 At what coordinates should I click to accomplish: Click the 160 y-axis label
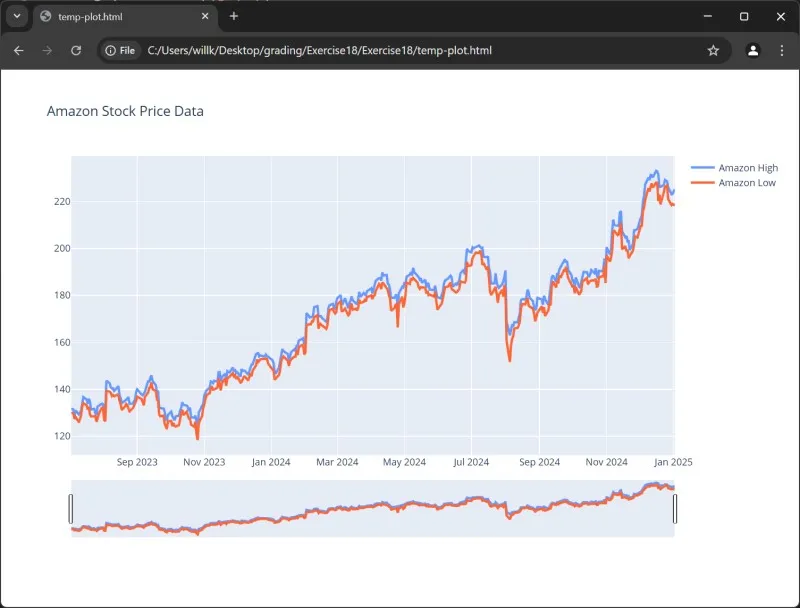pos(62,342)
